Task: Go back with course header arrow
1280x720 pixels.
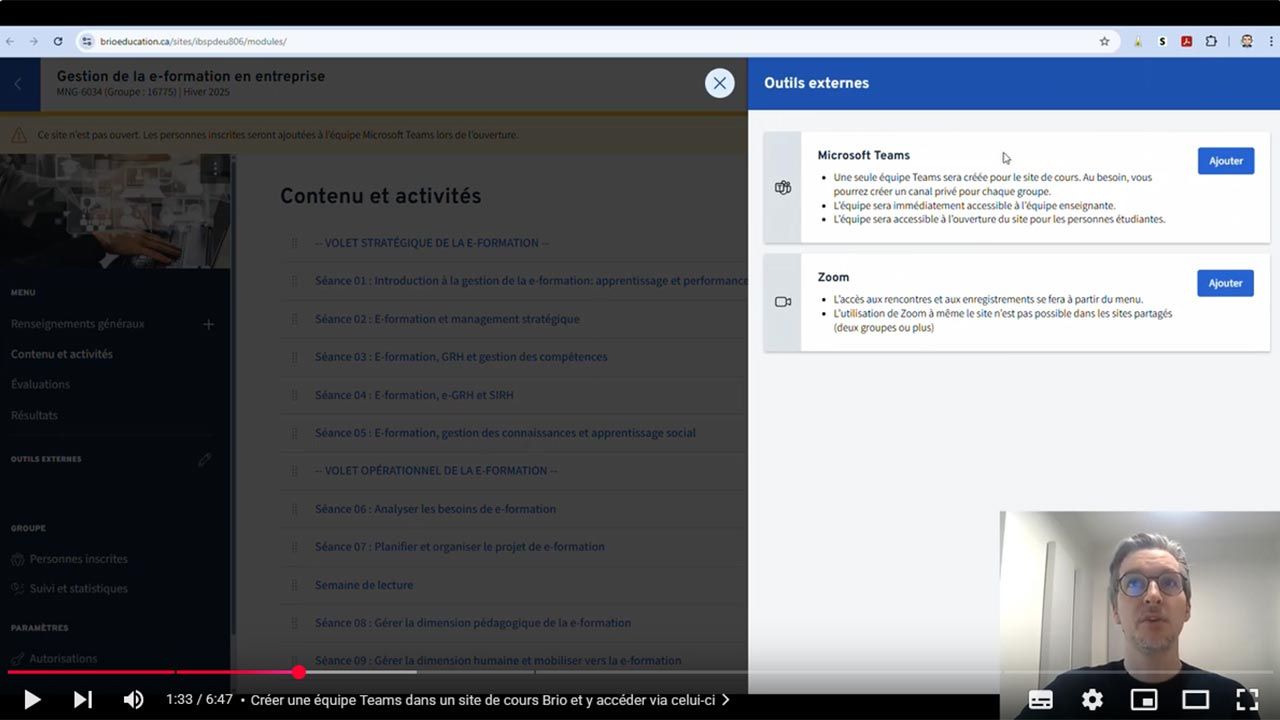Action: [x=17, y=84]
